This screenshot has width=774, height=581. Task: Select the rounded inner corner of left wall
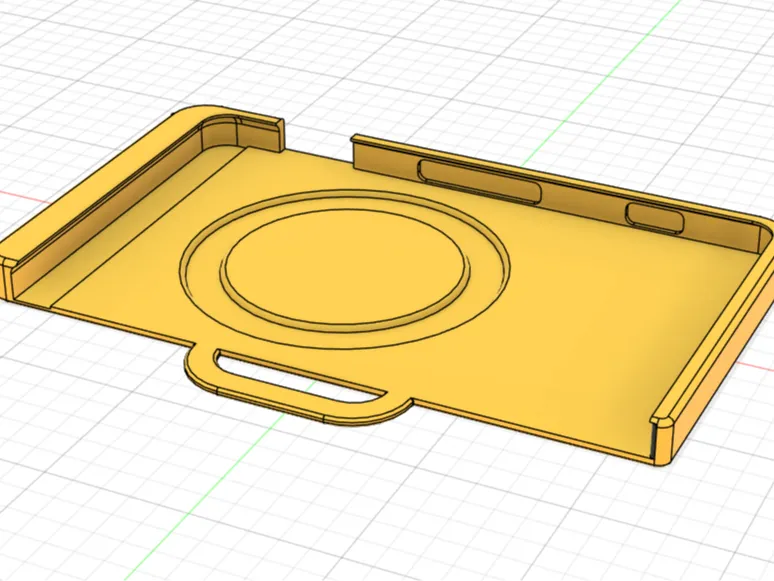219,132
